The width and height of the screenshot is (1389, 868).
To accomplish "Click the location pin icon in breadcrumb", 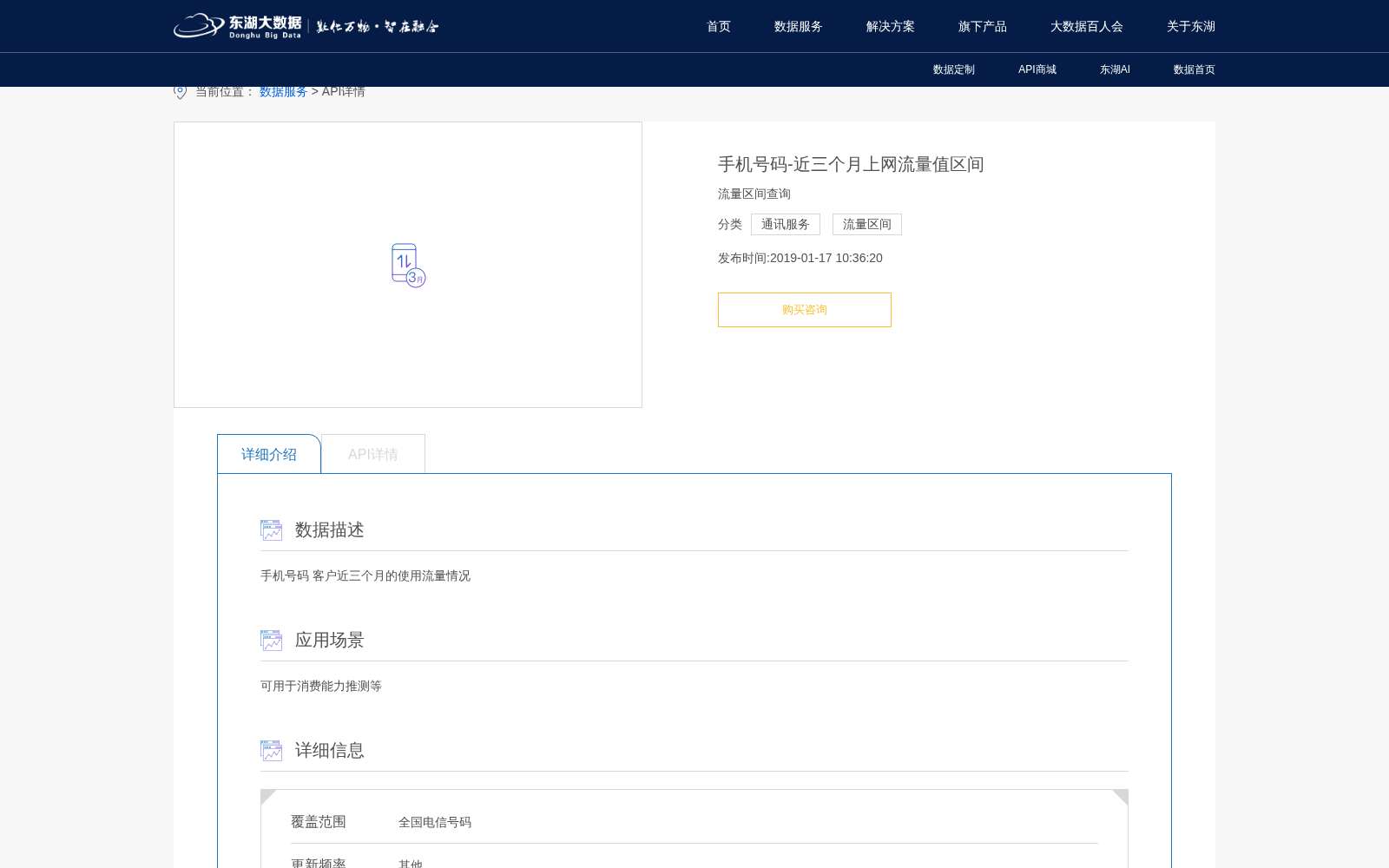I will [180, 91].
